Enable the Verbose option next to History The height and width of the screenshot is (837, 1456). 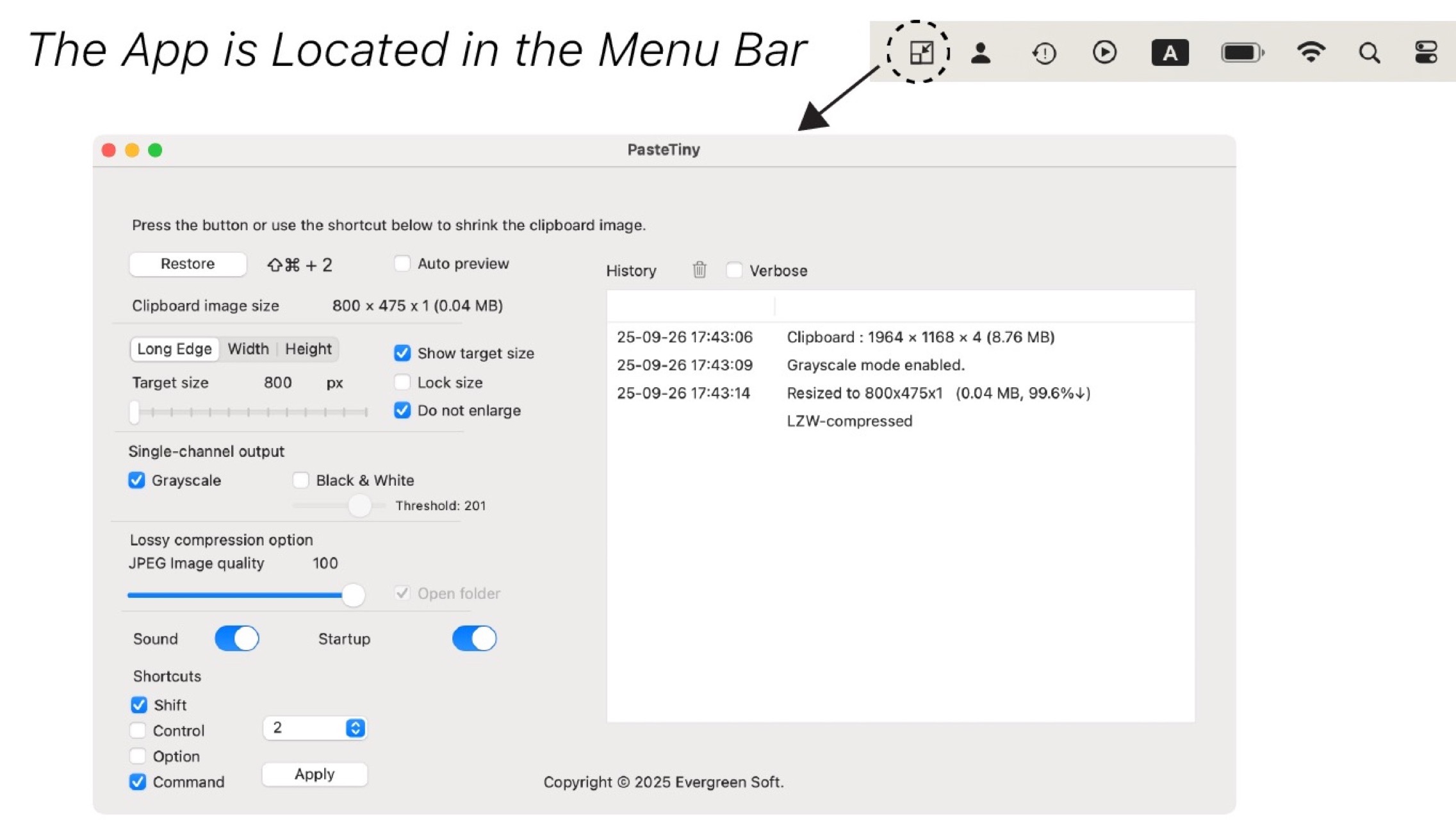pos(733,270)
